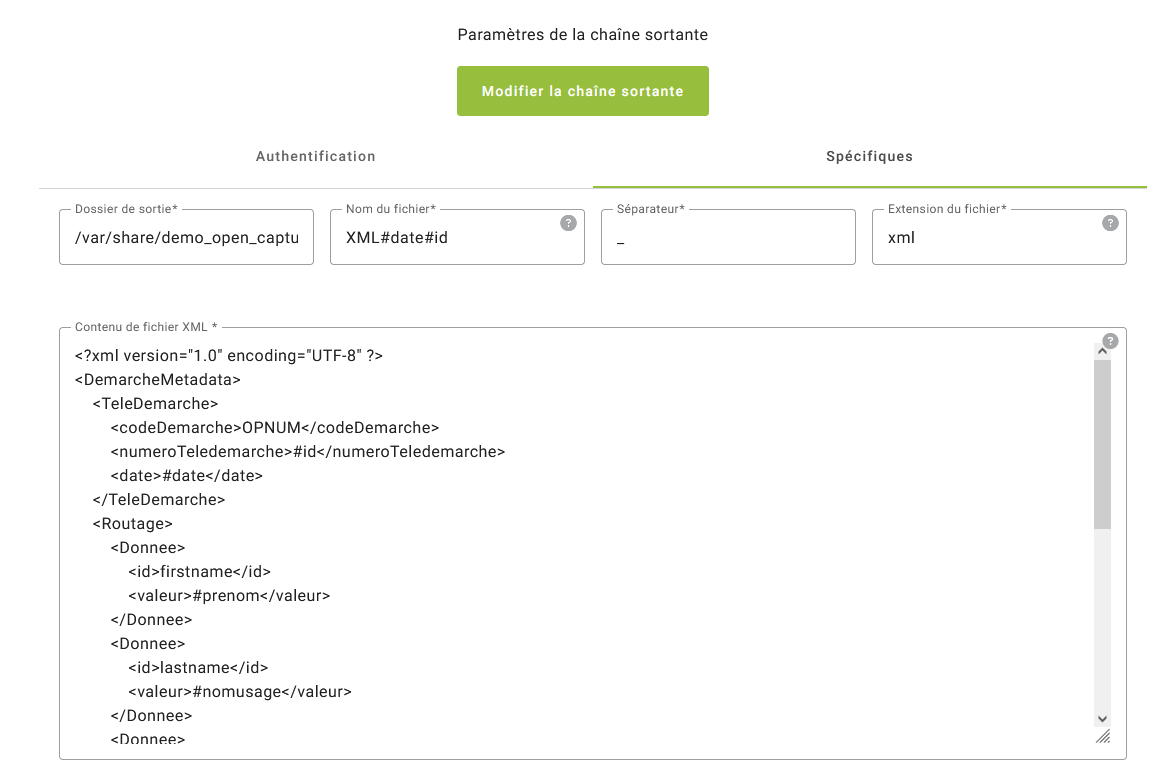Switch to the Authentification tab
The height and width of the screenshot is (781, 1161).
pyautogui.click(x=316, y=157)
